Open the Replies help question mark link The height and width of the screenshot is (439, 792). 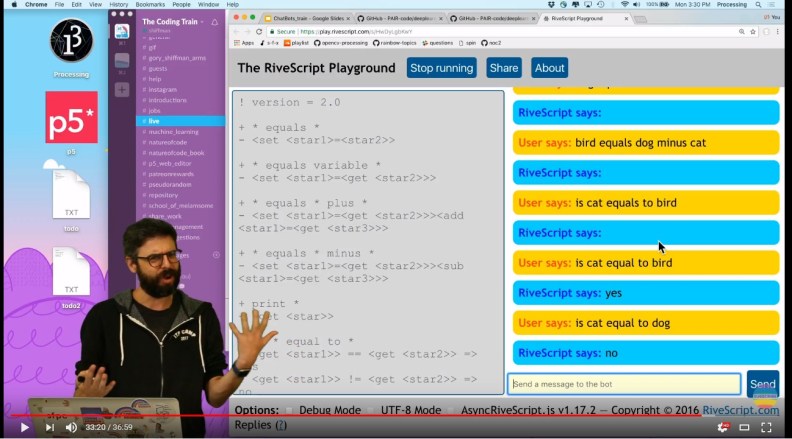pyautogui.click(x=281, y=425)
